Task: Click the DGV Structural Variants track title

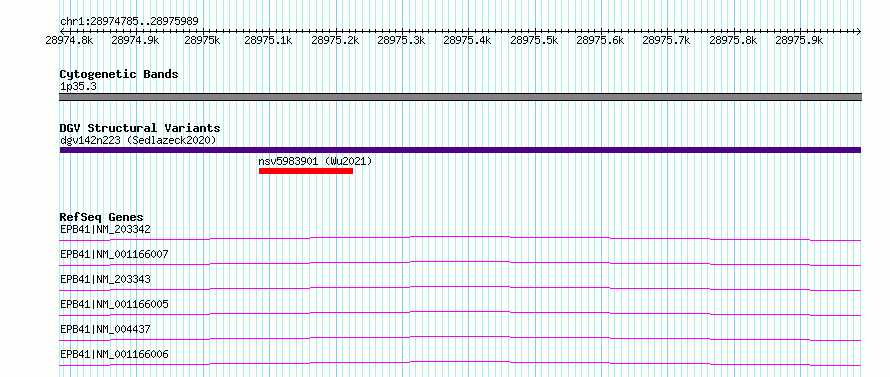Action: click(x=140, y=128)
